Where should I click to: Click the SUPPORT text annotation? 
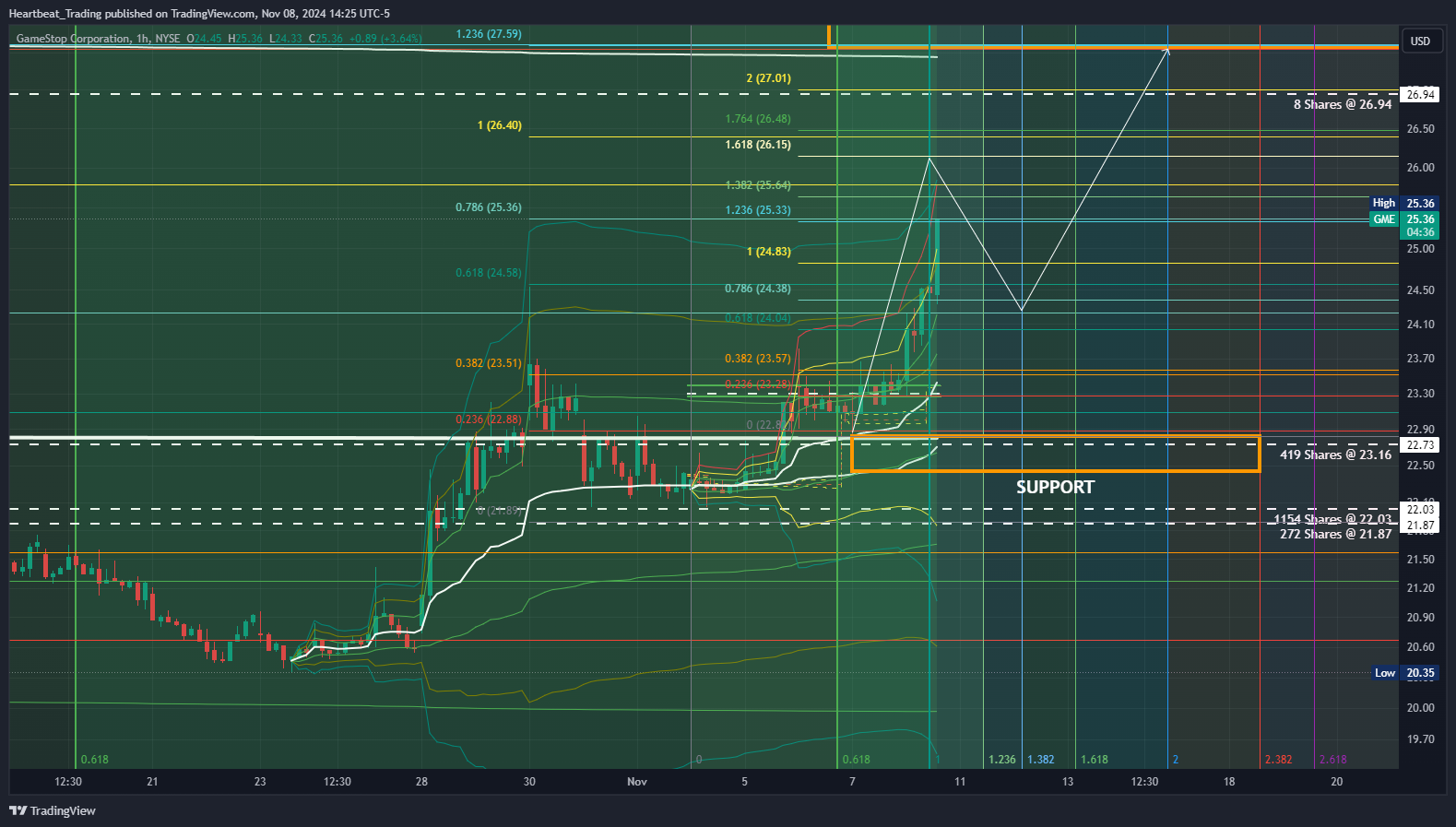click(x=1056, y=487)
